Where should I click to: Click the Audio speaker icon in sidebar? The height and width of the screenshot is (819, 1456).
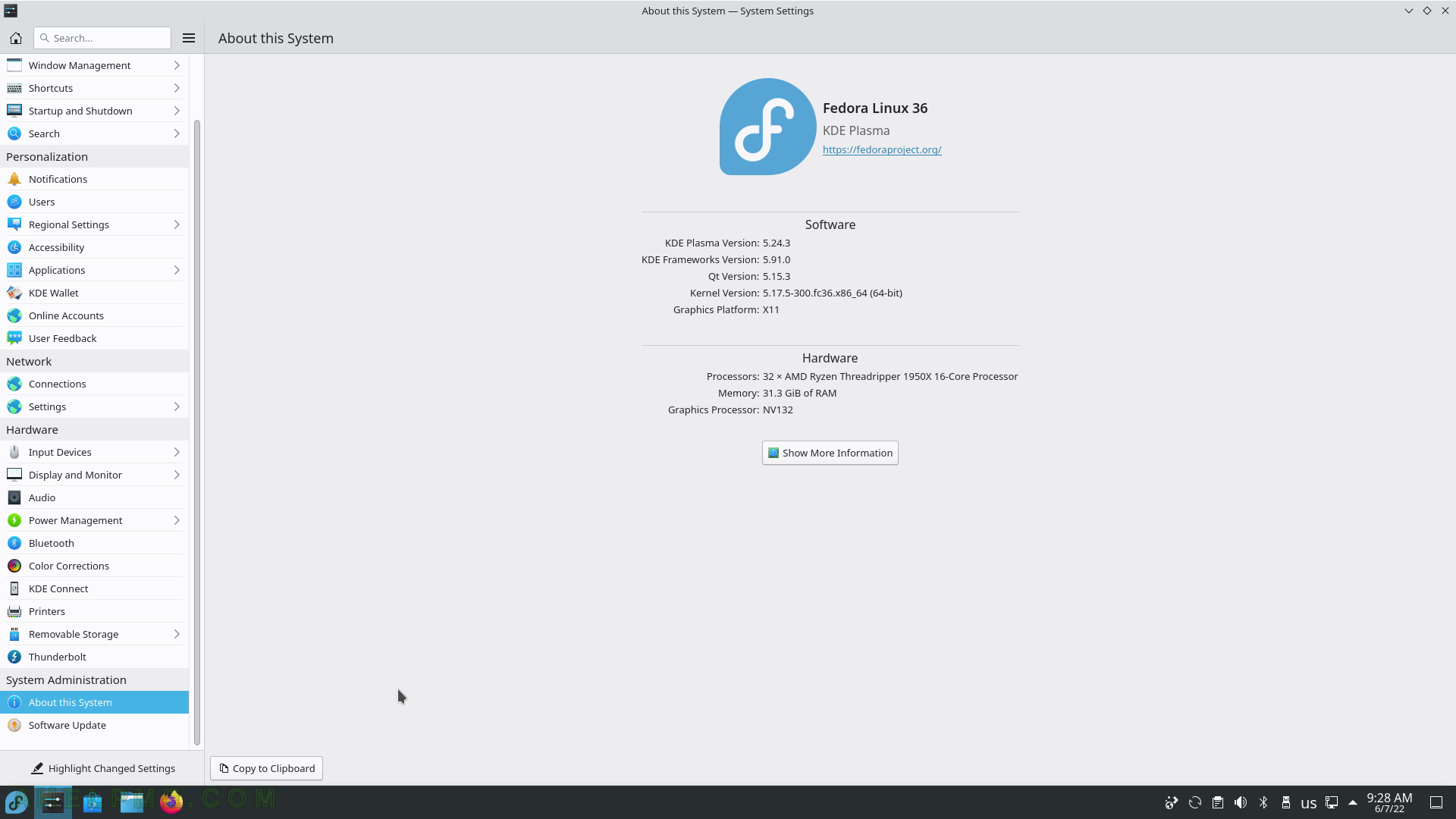tap(14, 497)
